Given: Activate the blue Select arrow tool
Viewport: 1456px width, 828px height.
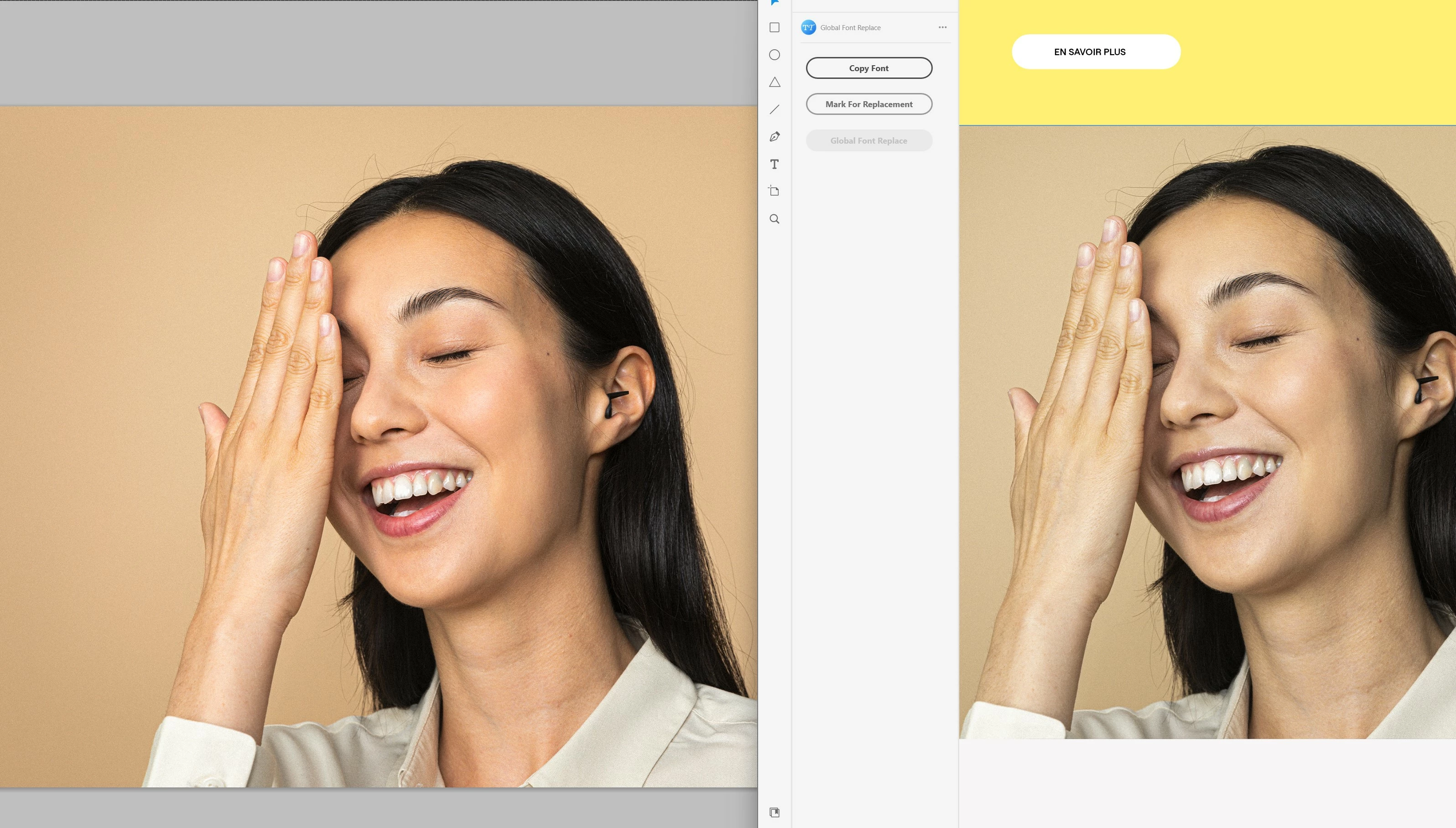Looking at the screenshot, I should [x=774, y=3].
